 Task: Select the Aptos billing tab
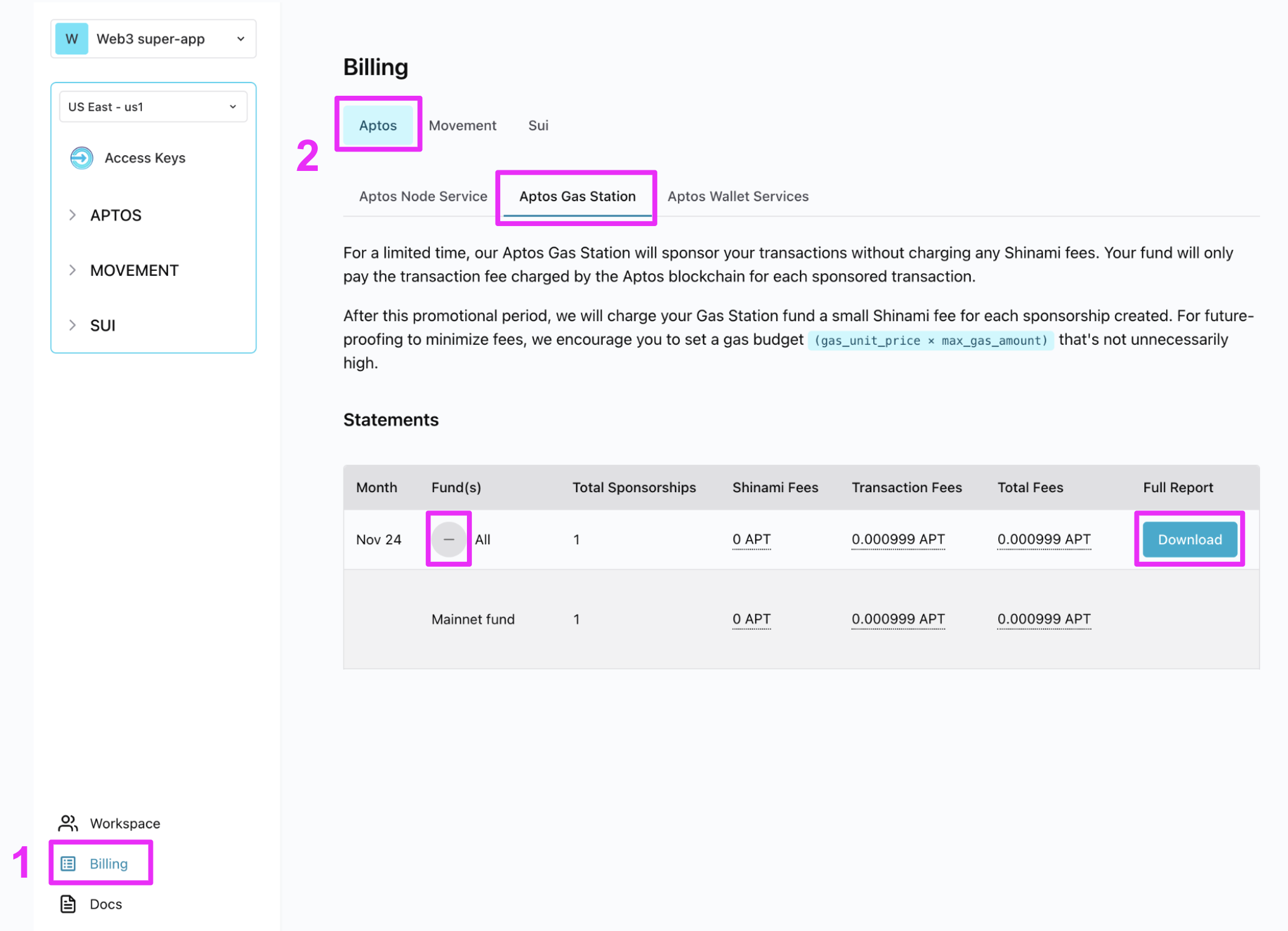pos(378,125)
